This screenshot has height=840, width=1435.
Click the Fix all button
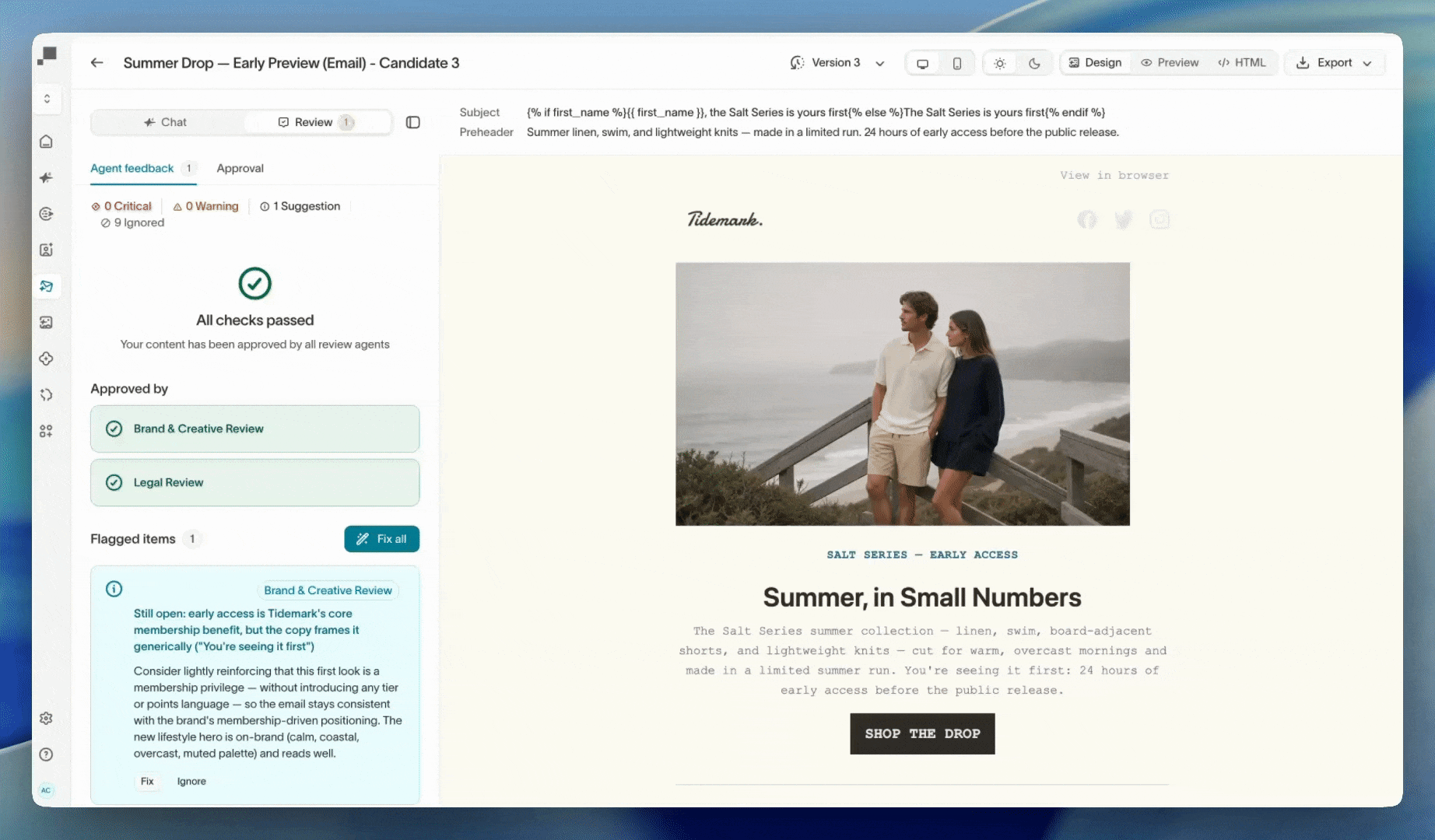pyautogui.click(x=381, y=539)
